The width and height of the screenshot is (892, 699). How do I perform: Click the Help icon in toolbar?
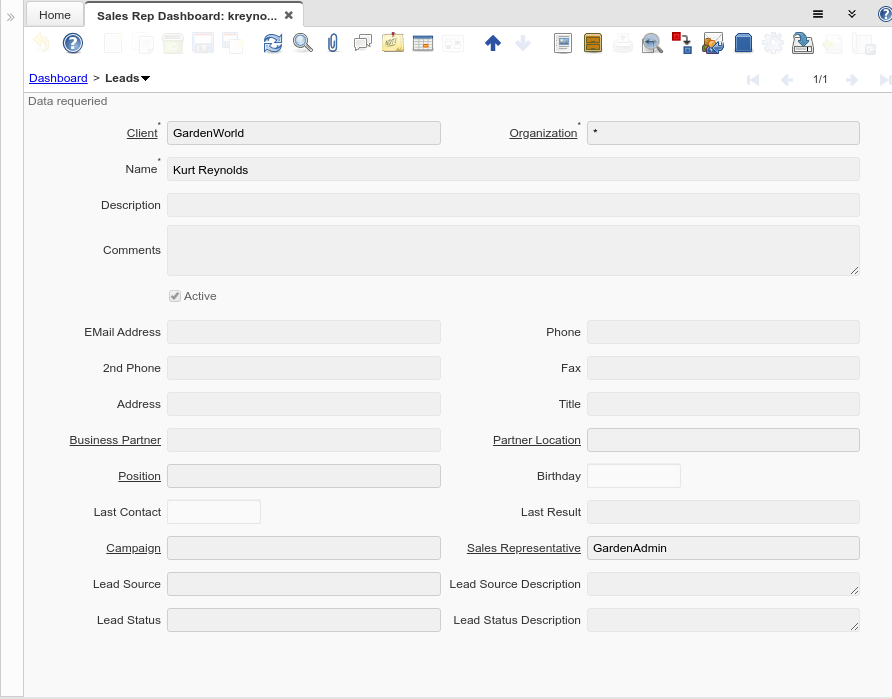click(73, 43)
